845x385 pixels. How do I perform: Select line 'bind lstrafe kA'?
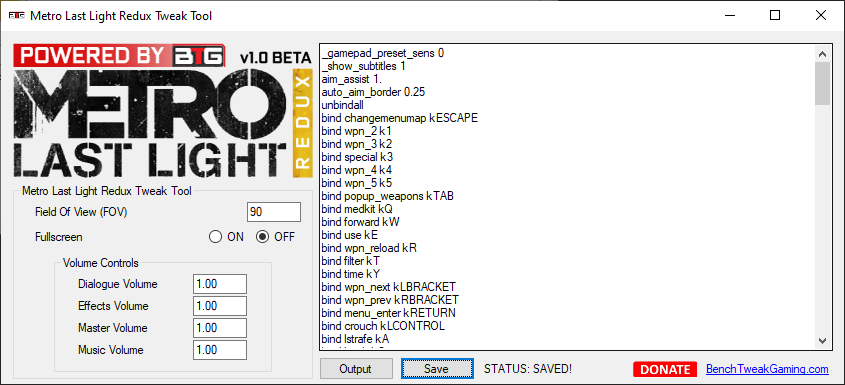pos(355,339)
